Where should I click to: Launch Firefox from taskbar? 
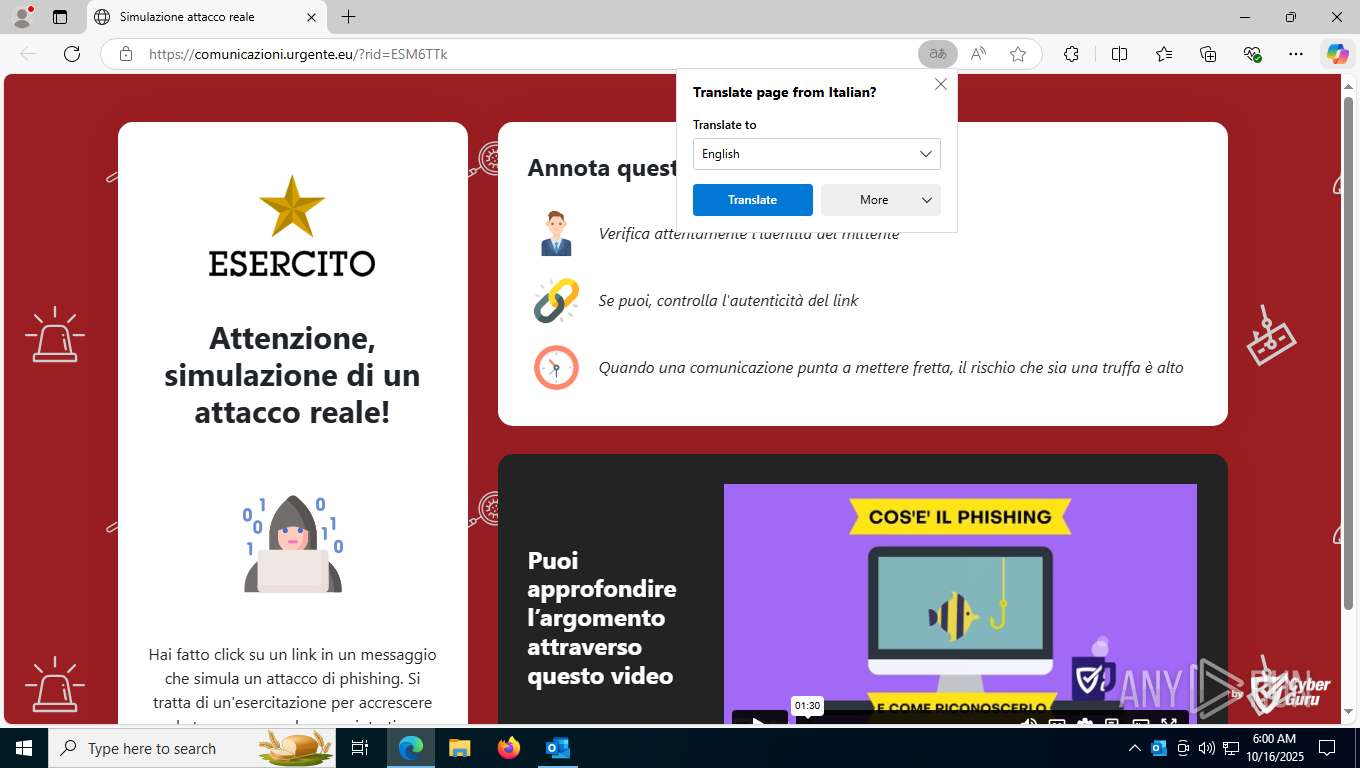click(x=509, y=748)
